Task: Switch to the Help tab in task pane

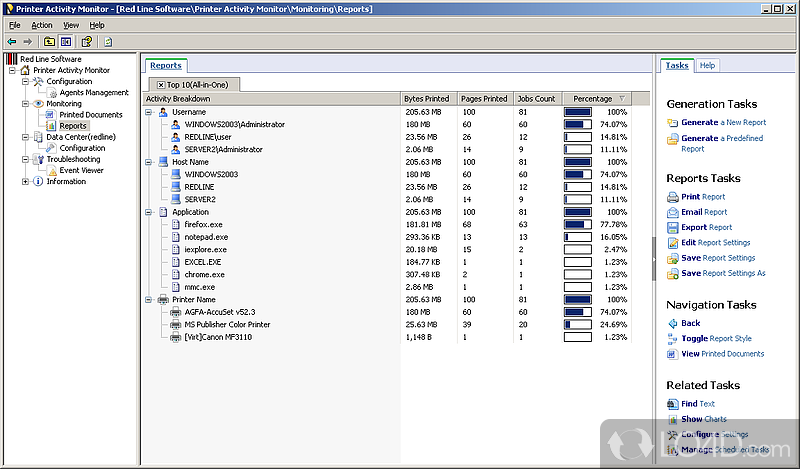Action: (x=707, y=66)
